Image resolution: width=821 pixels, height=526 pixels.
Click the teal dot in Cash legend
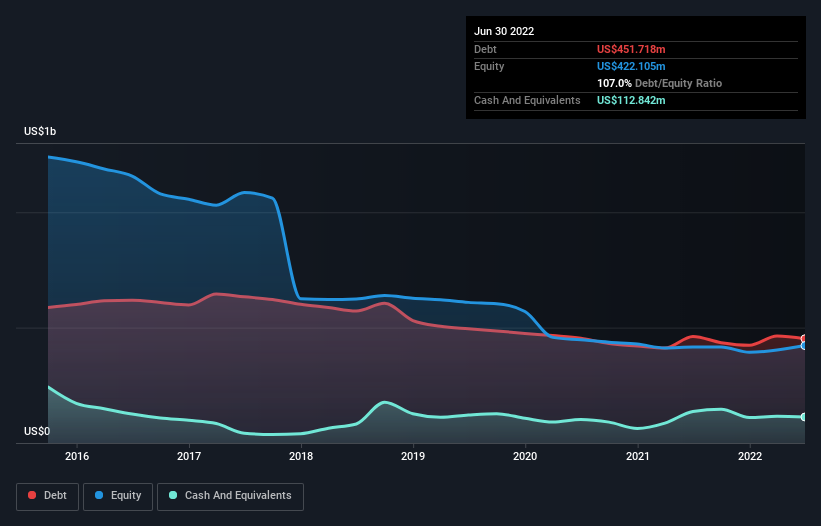click(x=173, y=495)
